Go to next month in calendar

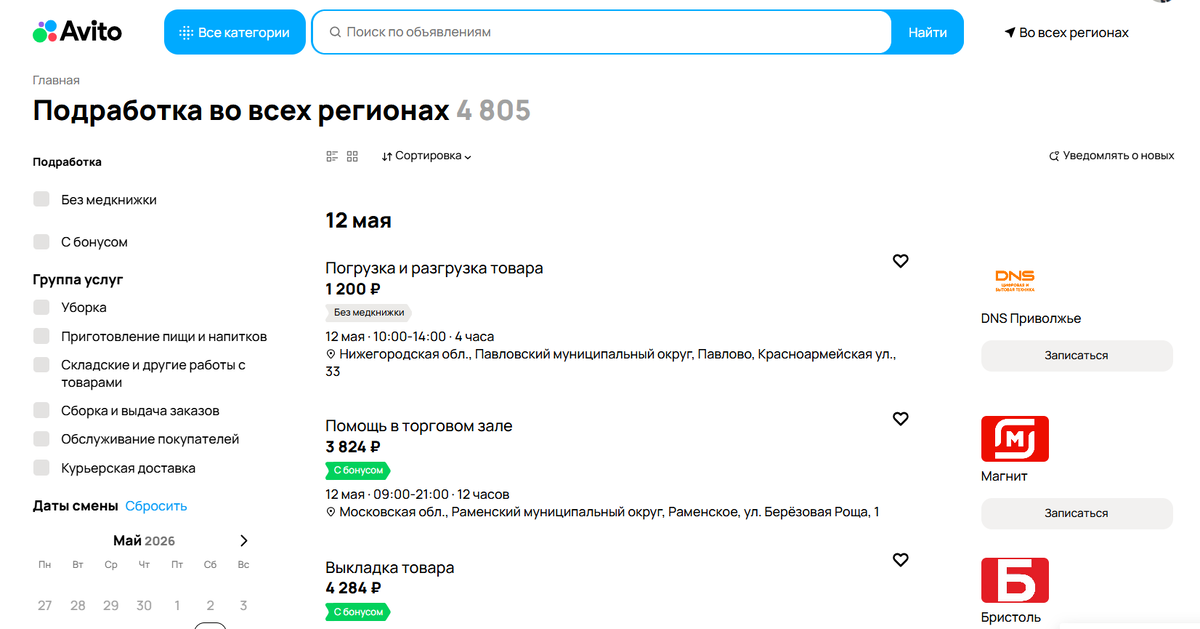(x=244, y=541)
